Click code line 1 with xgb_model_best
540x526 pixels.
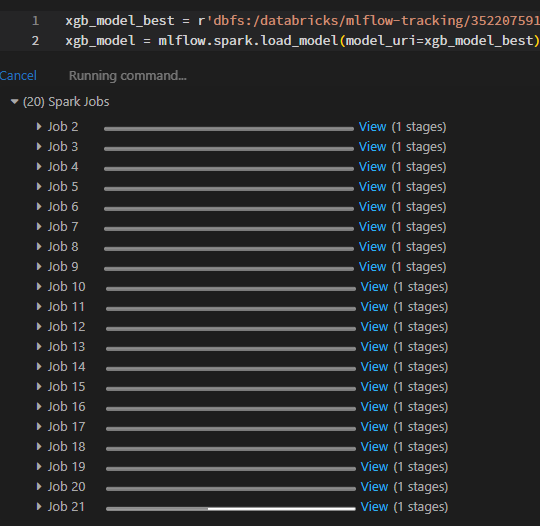click(x=303, y=21)
